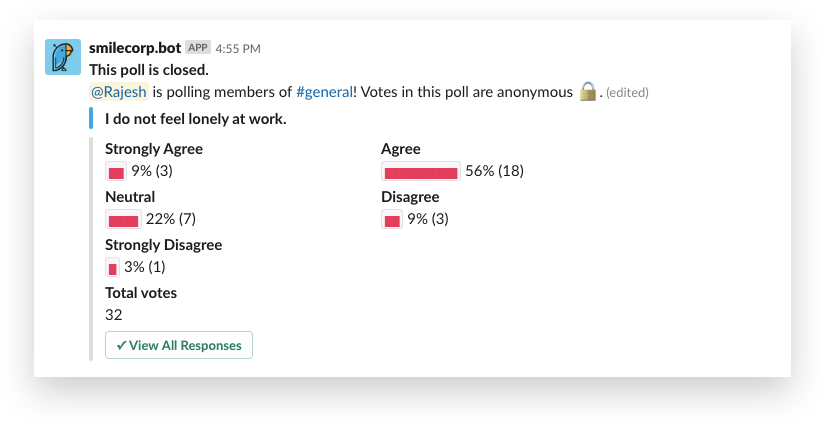Click the 4:55 PM message timestamp
The width and height of the screenshot is (825, 425).
(x=238, y=48)
